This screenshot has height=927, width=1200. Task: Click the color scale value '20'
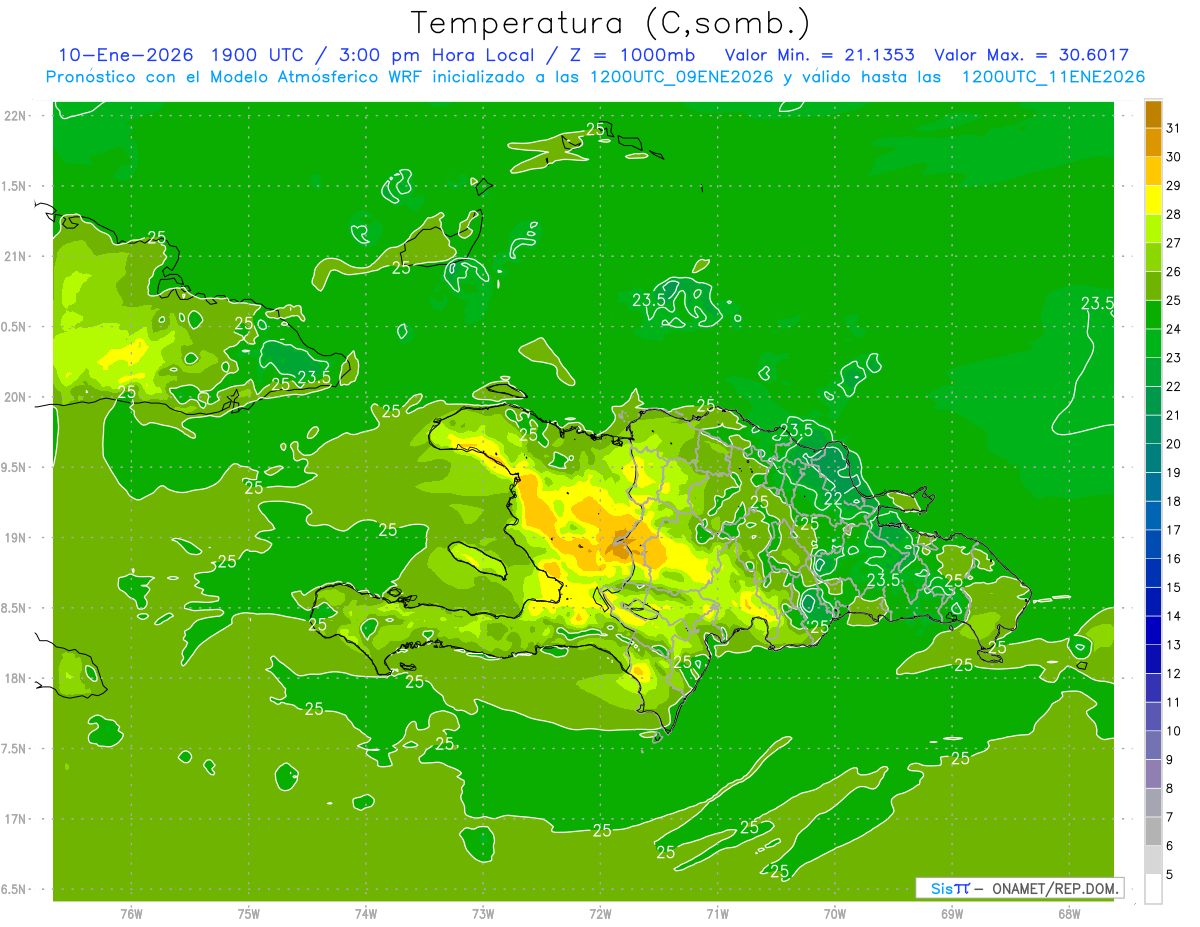[1174, 444]
